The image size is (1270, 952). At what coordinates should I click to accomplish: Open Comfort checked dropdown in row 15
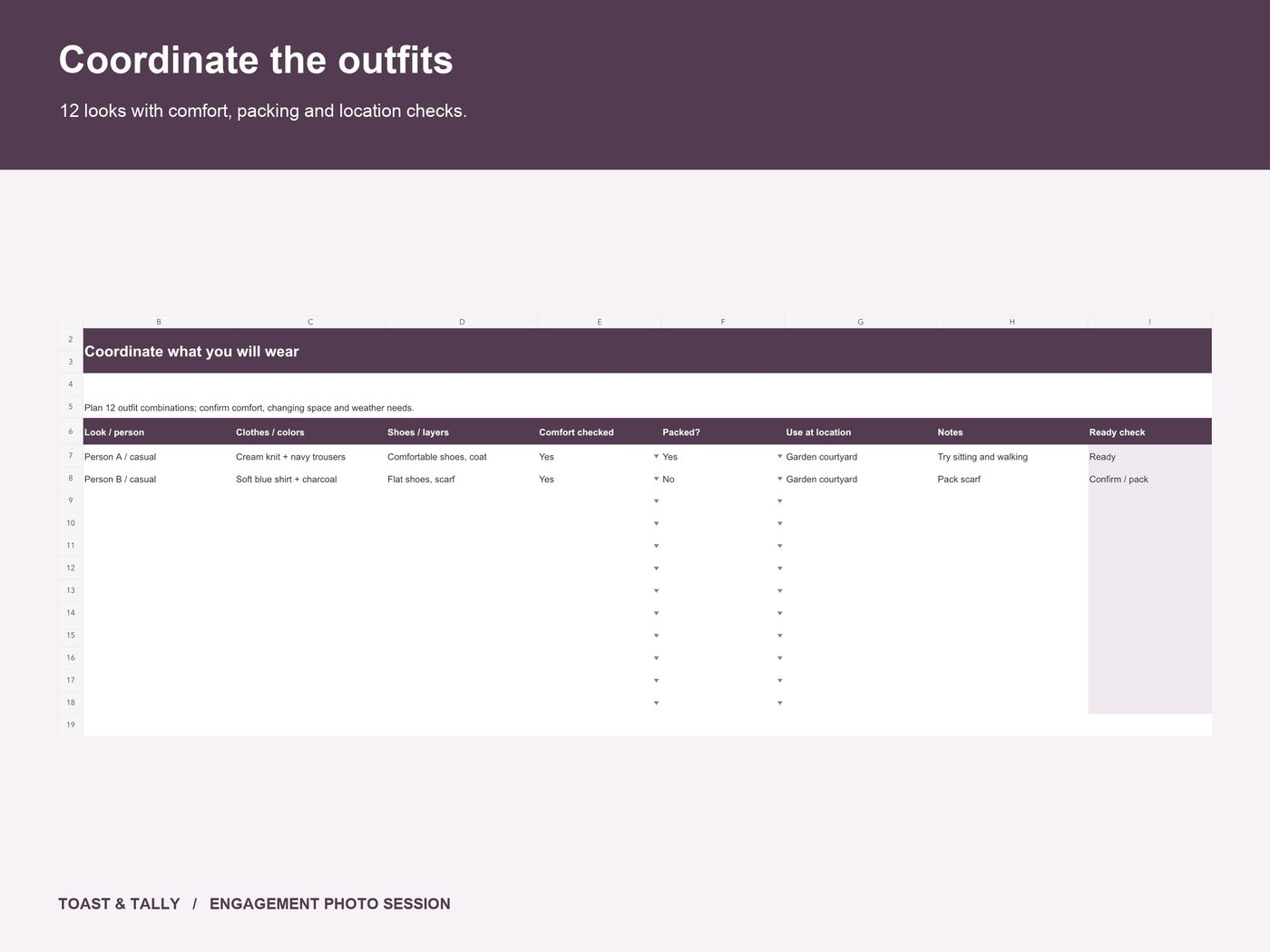656,636
